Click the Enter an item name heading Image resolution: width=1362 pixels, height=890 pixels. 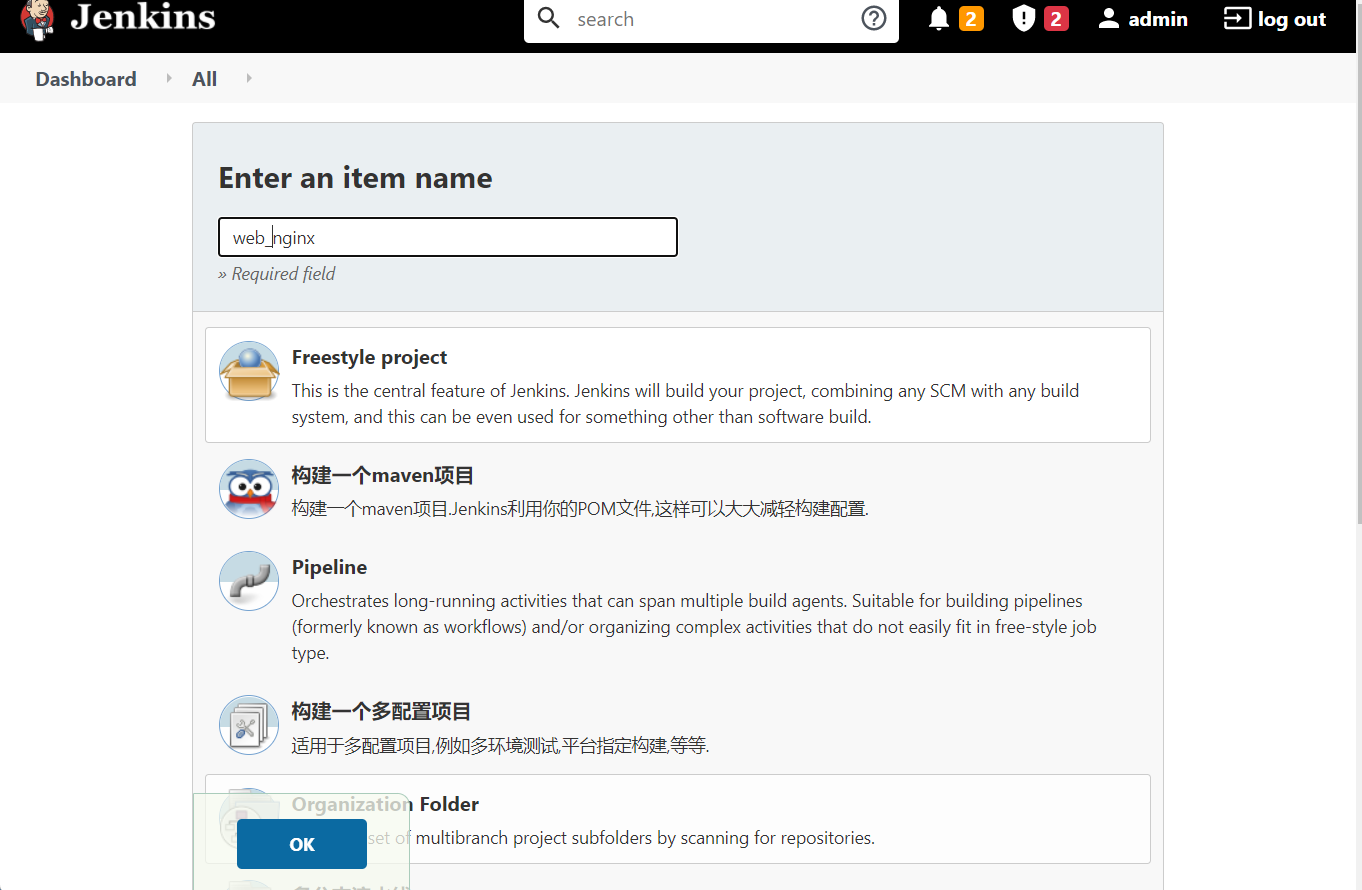[355, 178]
